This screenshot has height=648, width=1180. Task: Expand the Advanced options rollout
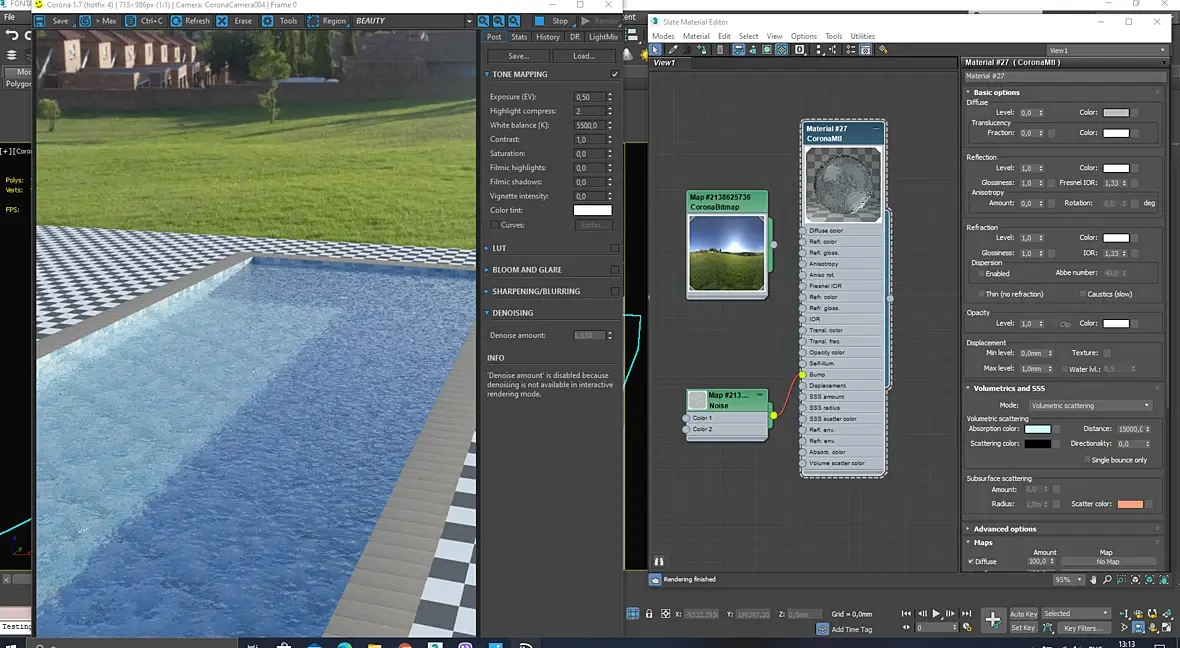(1004, 529)
